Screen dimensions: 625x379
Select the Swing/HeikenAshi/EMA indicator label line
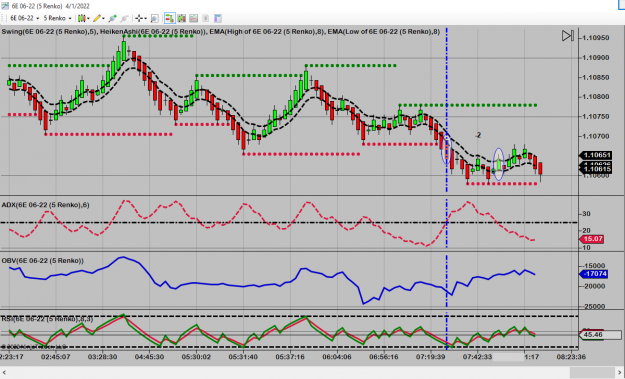point(220,31)
